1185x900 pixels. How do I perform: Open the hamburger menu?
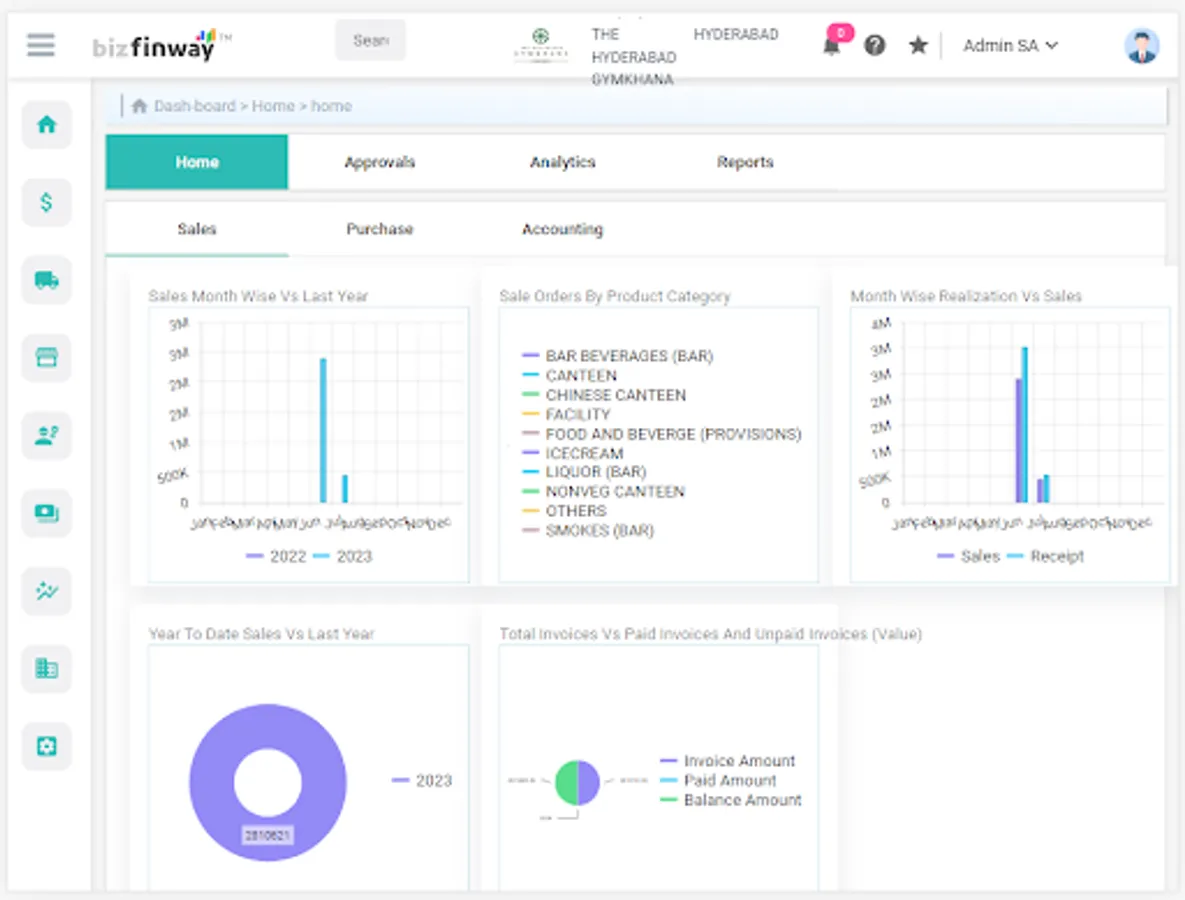click(41, 45)
